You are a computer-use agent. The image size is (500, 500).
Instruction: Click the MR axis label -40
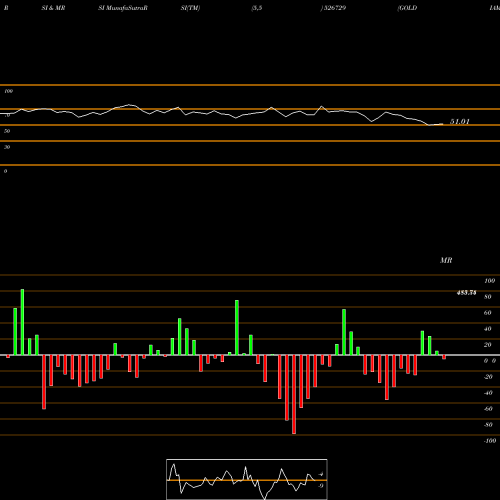pyautogui.click(x=488, y=393)
